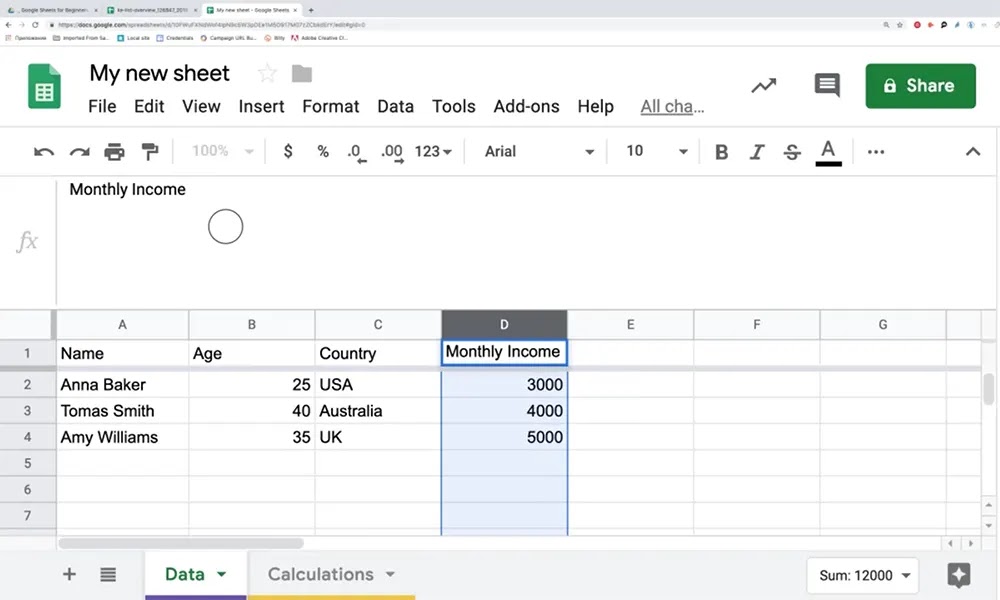Toggle italic formatting
Screen dimensions: 1000x600
point(757,152)
